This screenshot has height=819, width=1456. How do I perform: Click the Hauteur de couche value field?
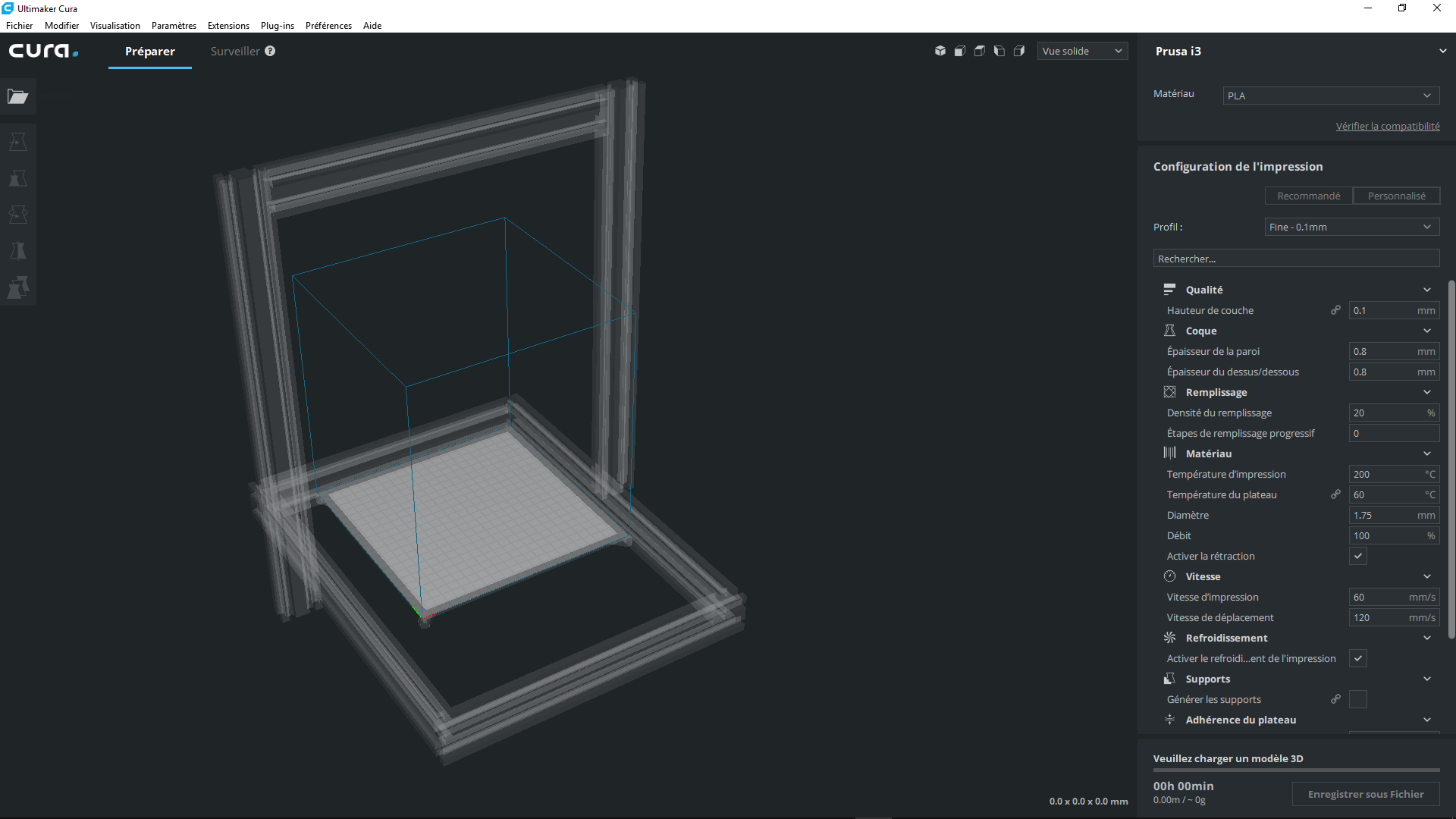click(x=1394, y=310)
